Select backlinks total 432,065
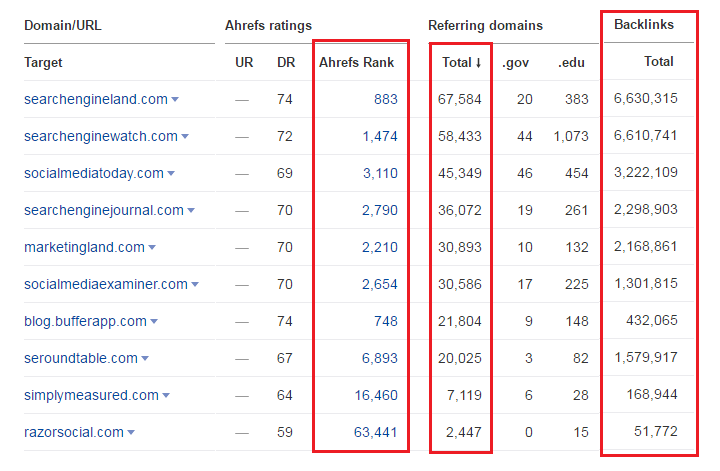This screenshot has height=471, width=720. [652, 320]
